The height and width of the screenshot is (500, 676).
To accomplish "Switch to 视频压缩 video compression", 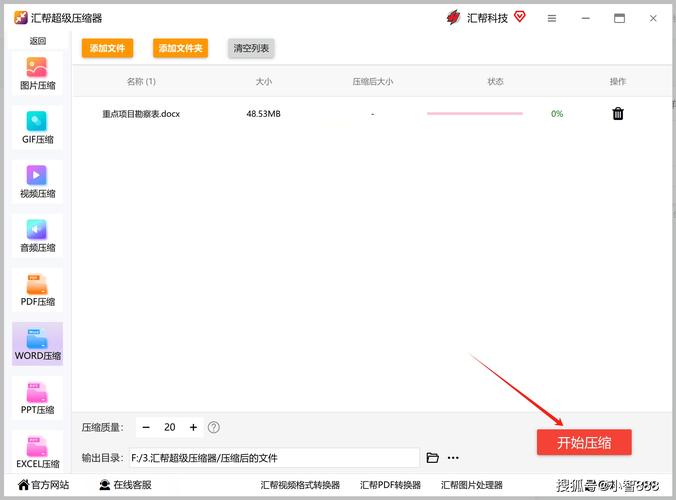I will [x=38, y=182].
